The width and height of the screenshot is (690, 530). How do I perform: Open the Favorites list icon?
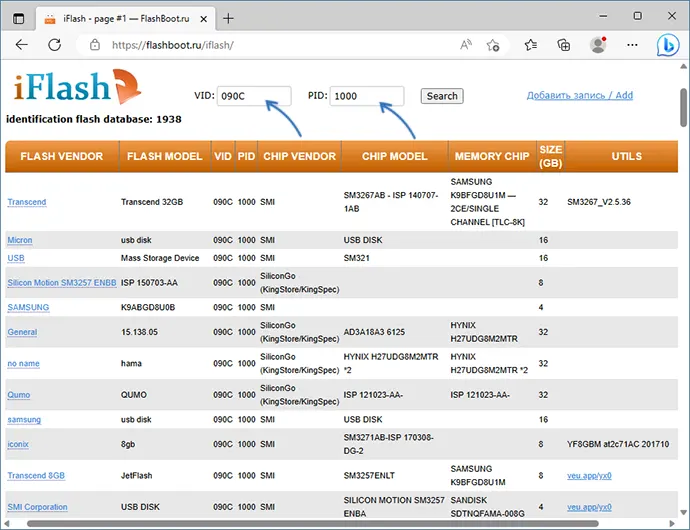point(531,45)
